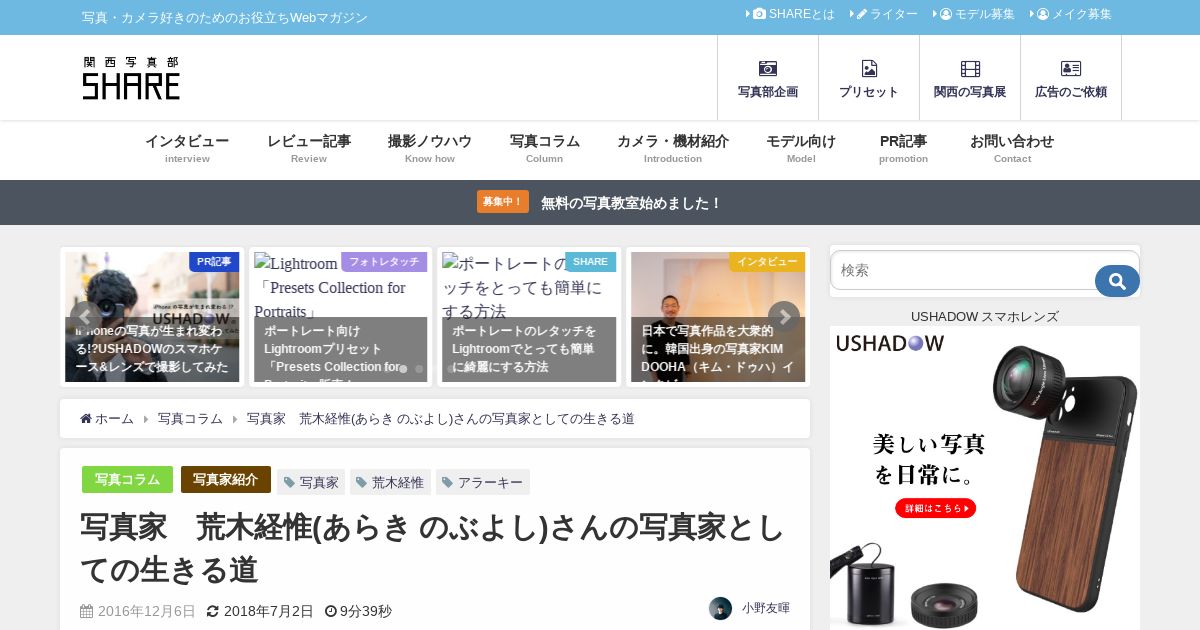1200x630 pixels.
Task: Open 関西の写真展 film icon button
Action: coord(970,78)
